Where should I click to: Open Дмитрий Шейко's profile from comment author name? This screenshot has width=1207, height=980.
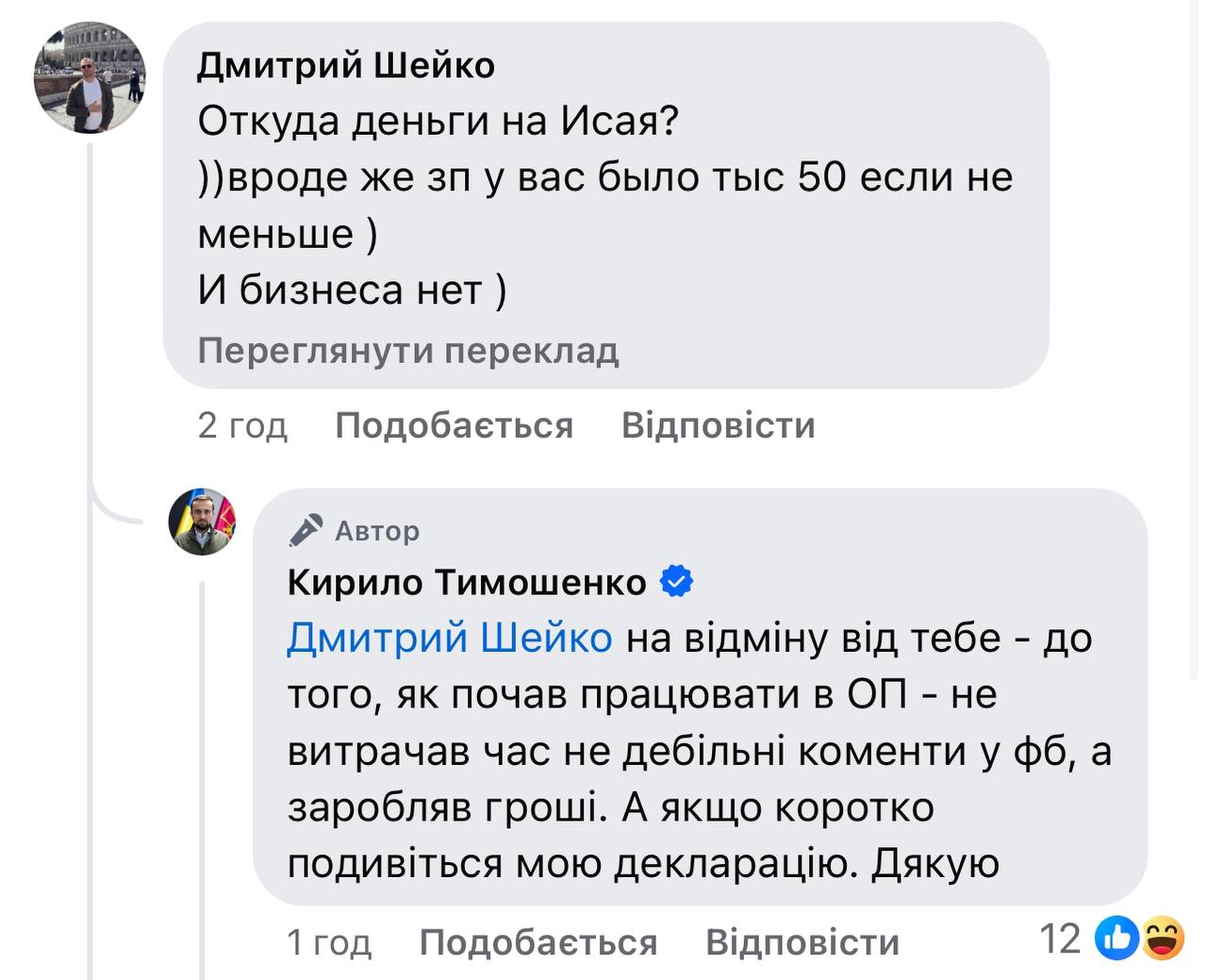[x=346, y=66]
